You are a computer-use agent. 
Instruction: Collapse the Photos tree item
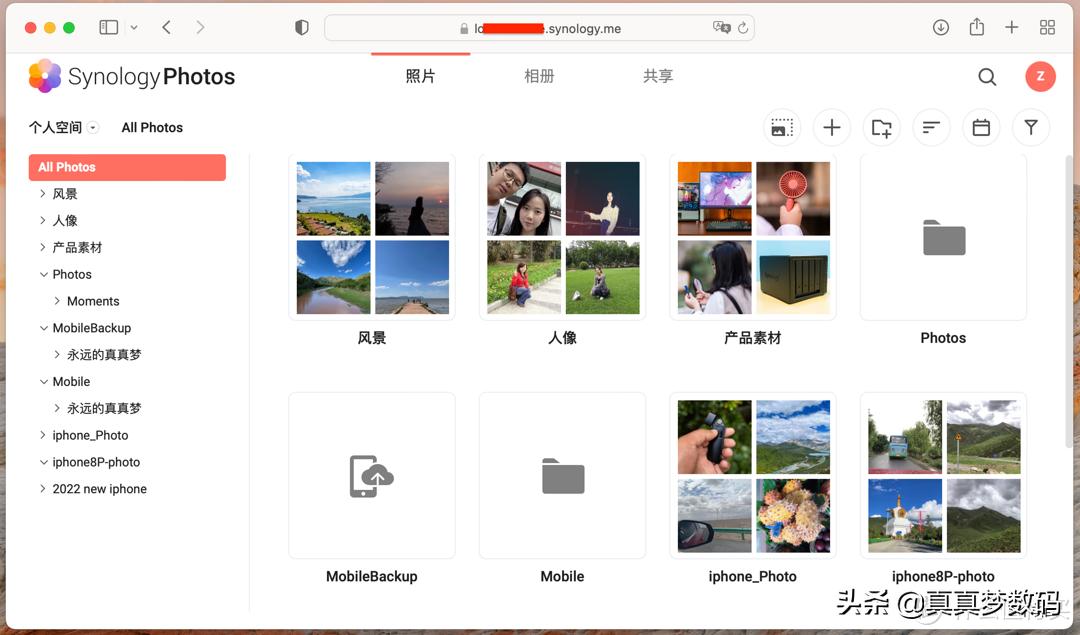point(44,273)
